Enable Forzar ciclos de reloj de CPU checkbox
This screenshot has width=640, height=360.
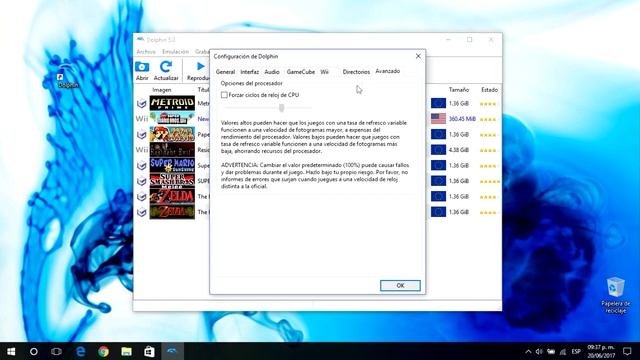click(224, 95)
